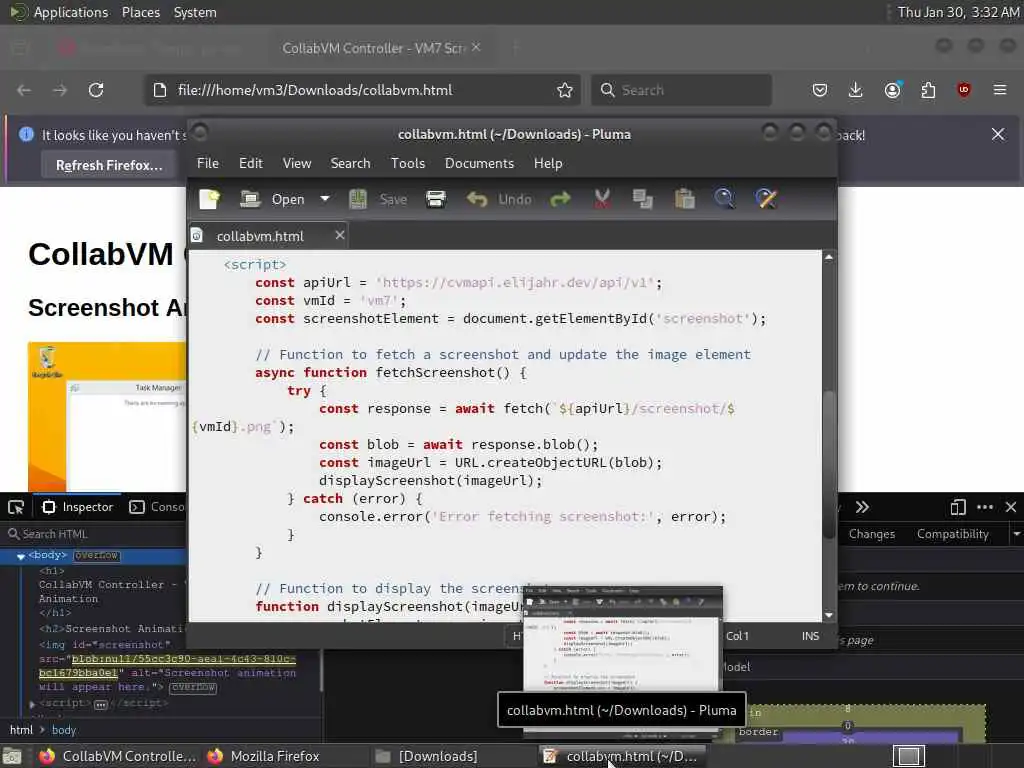Open the Help menu in Pluma
The image size is (1024, 768).
point(548,163)
